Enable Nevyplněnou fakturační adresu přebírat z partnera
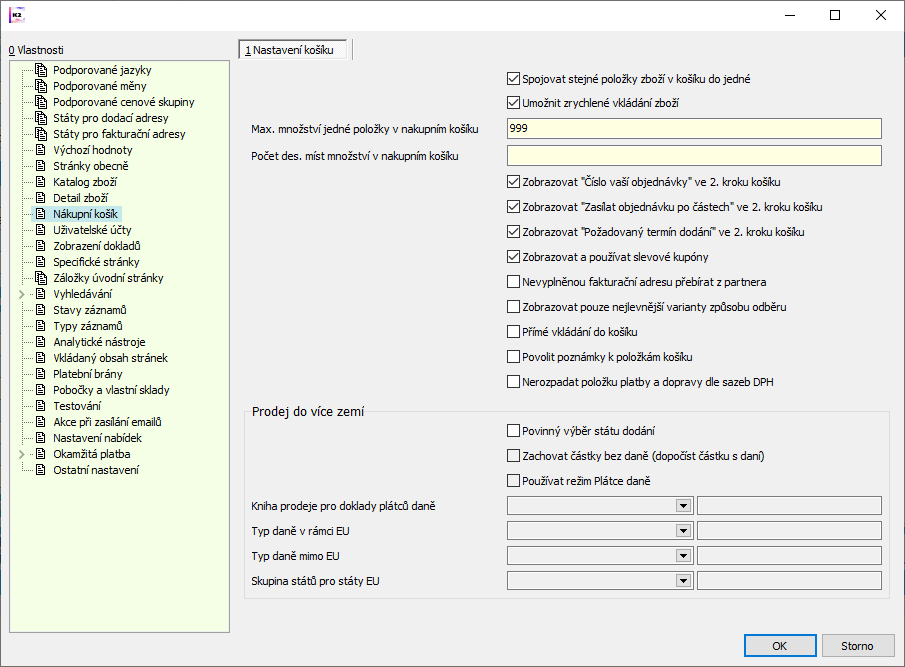The height and width of the screenshot is (667, 905). click(513, 282)
